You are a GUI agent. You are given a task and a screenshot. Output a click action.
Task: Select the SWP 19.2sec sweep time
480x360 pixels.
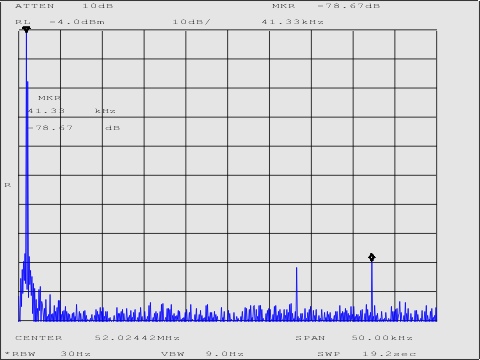pyautogui.click(x=367, y=354)
